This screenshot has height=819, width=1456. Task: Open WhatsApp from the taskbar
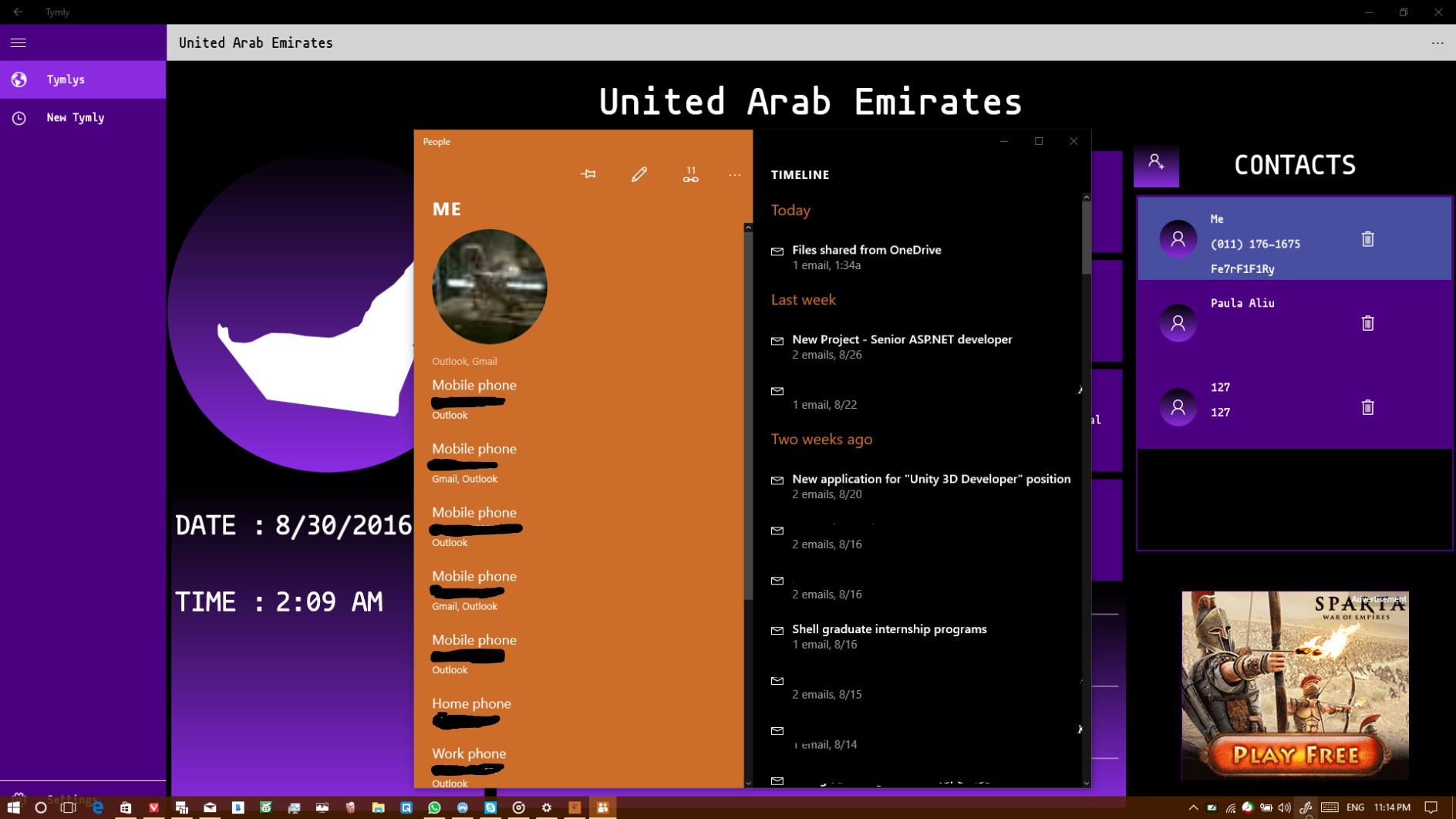[434, 807]
